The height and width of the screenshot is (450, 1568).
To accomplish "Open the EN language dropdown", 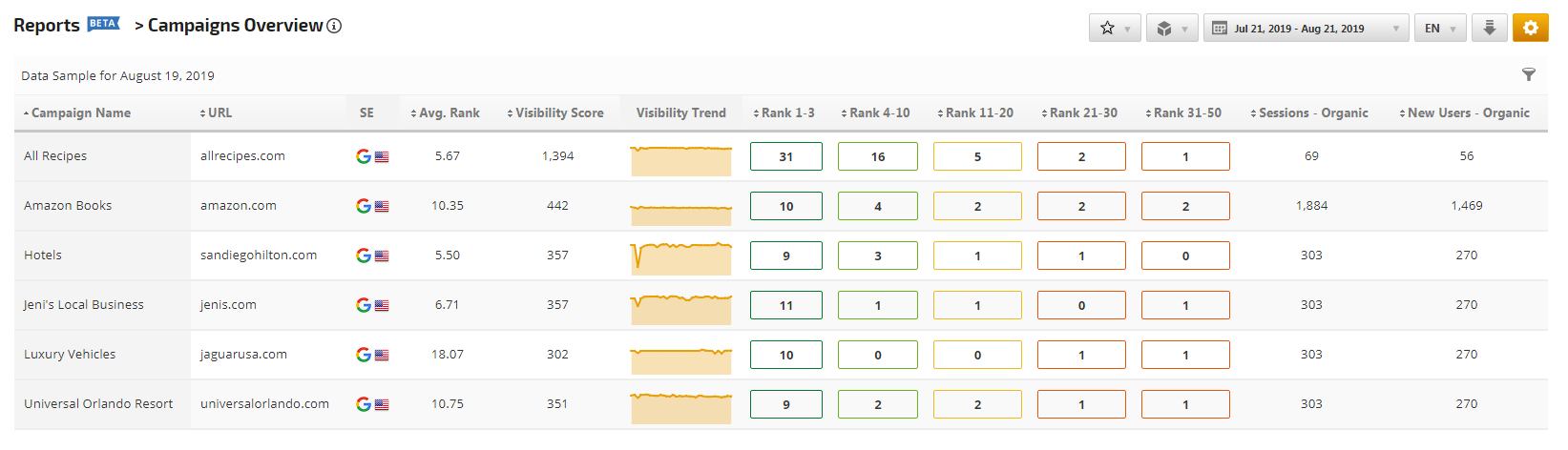I will tap(1440, 28).
